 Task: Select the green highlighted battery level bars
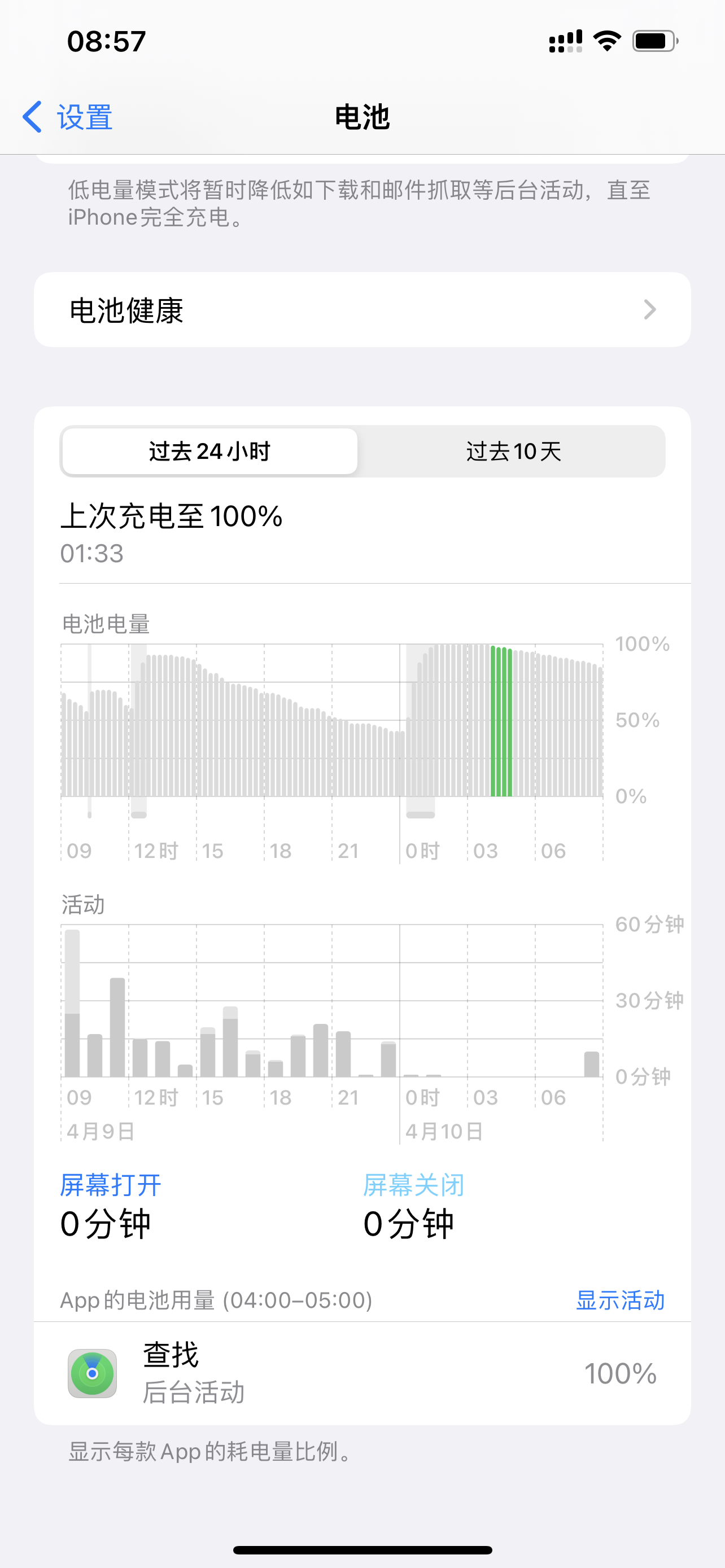pyautogui.click(x=501, y=721)
